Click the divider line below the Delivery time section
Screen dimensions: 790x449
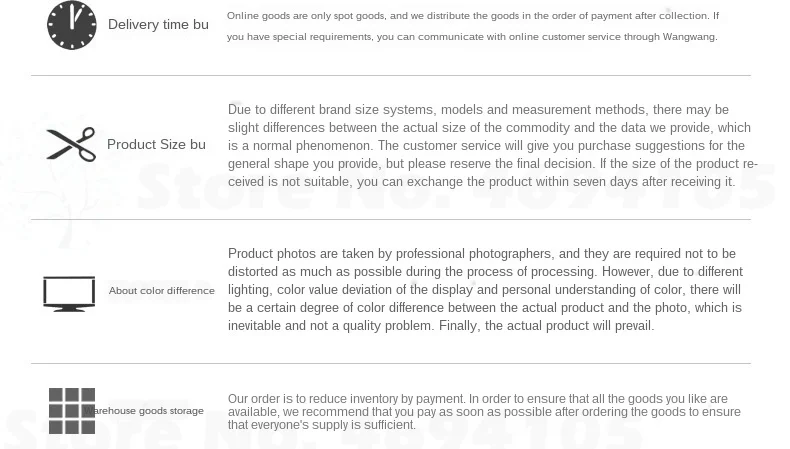(391, 76)
